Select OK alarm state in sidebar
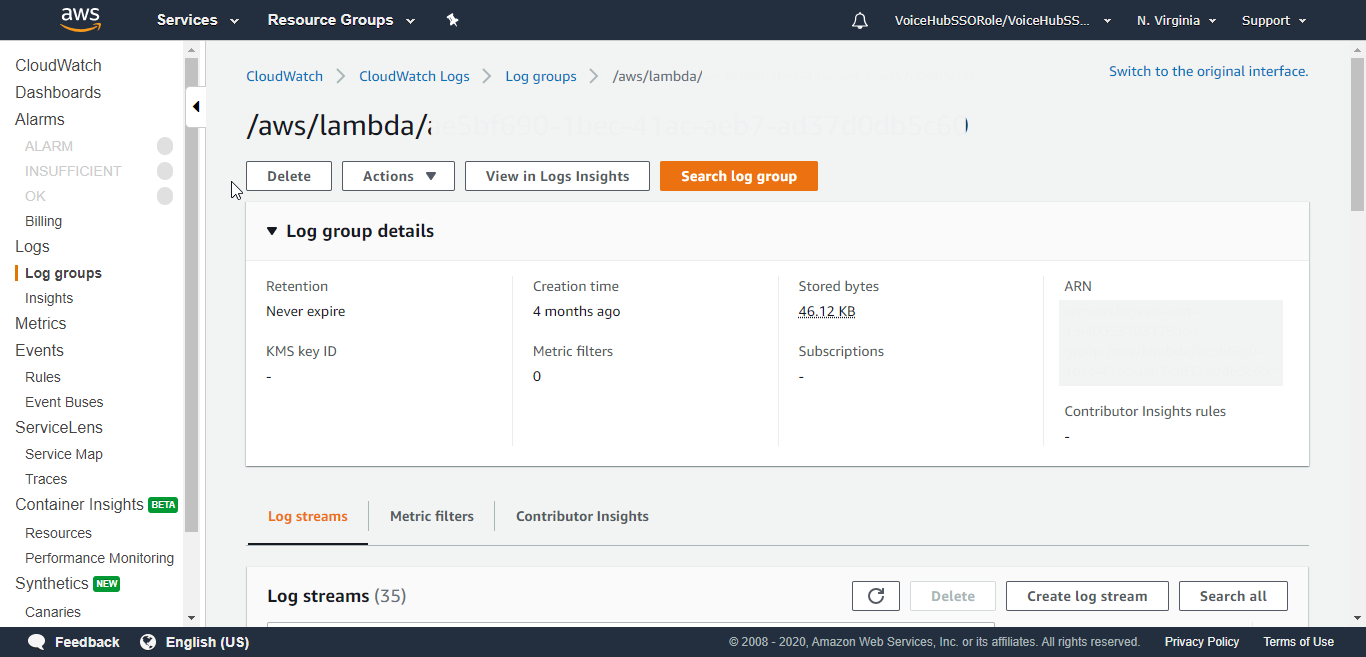1366x657 pixels. (x=35, y=196)
